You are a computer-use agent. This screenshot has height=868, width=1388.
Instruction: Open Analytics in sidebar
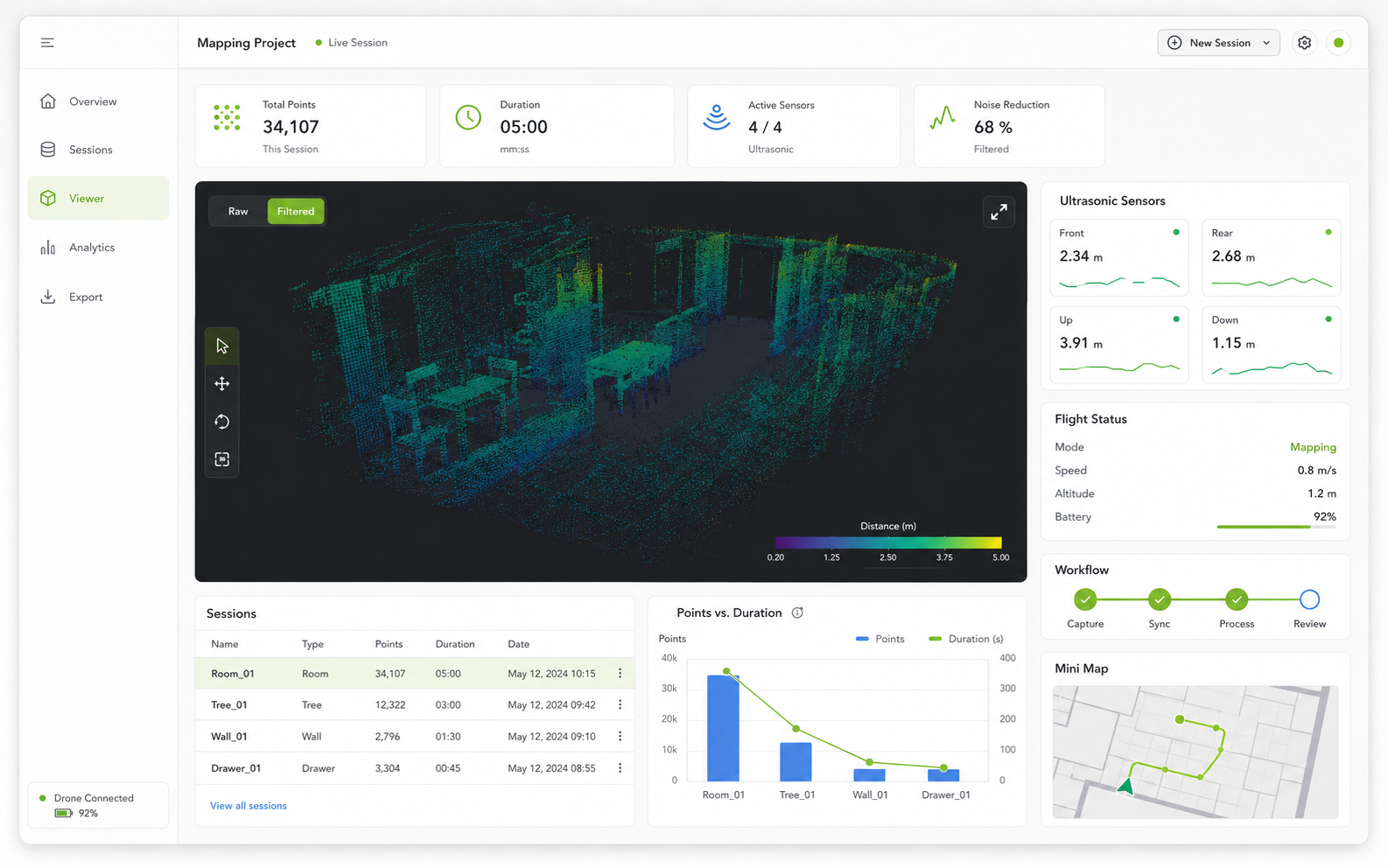click(x=98, y=248)
